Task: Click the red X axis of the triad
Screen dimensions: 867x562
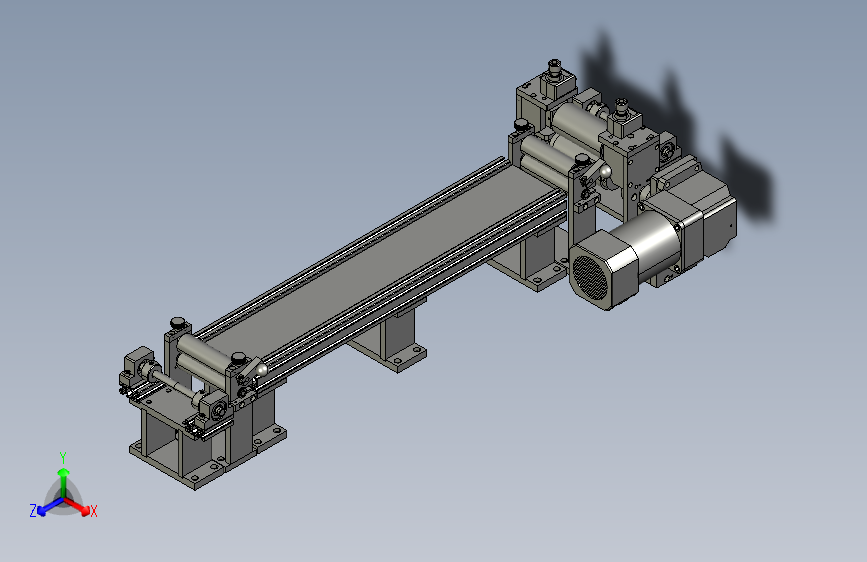Action: pyautogui.click(x=77, y=506)
